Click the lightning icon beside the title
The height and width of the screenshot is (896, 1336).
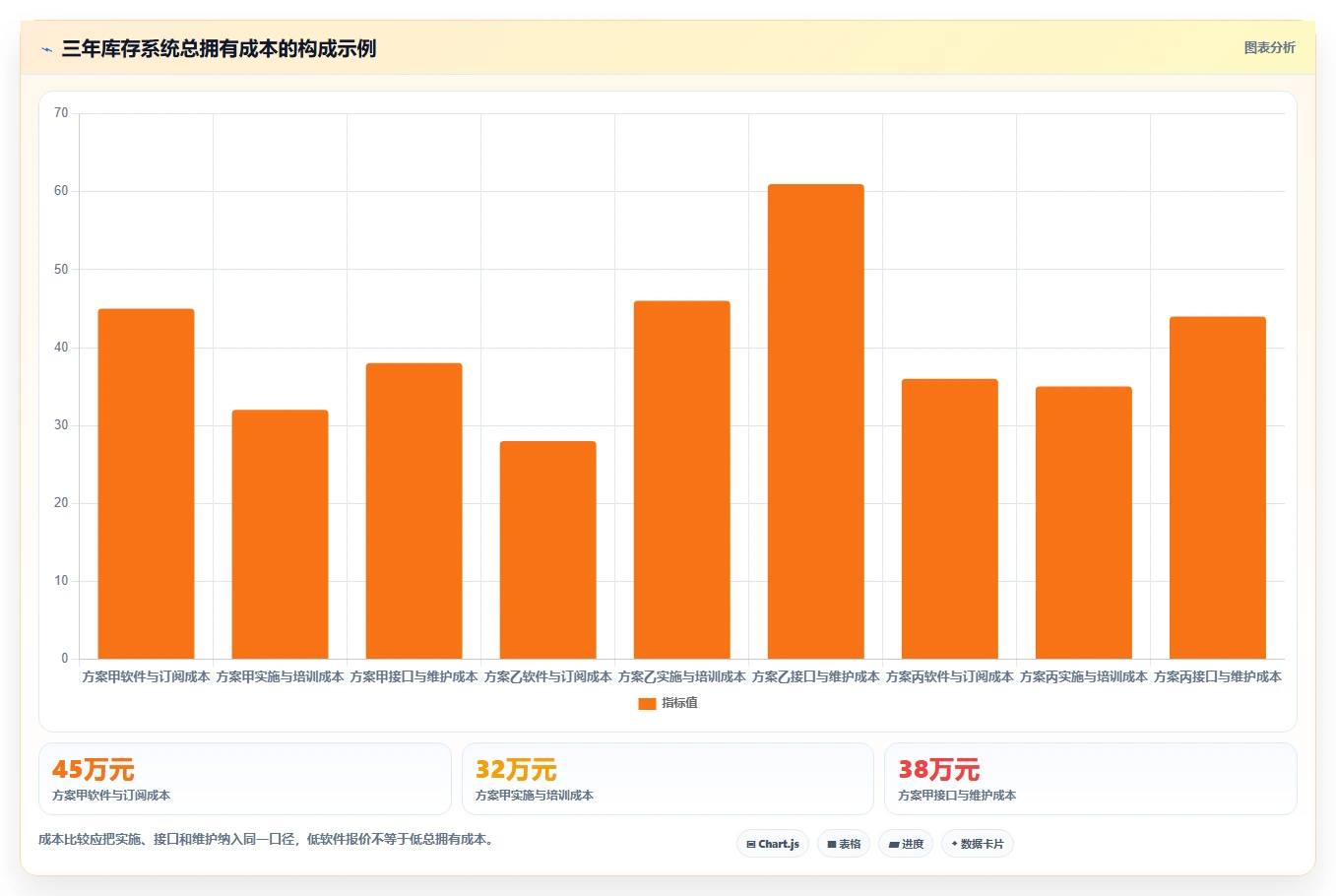(46, 49)
